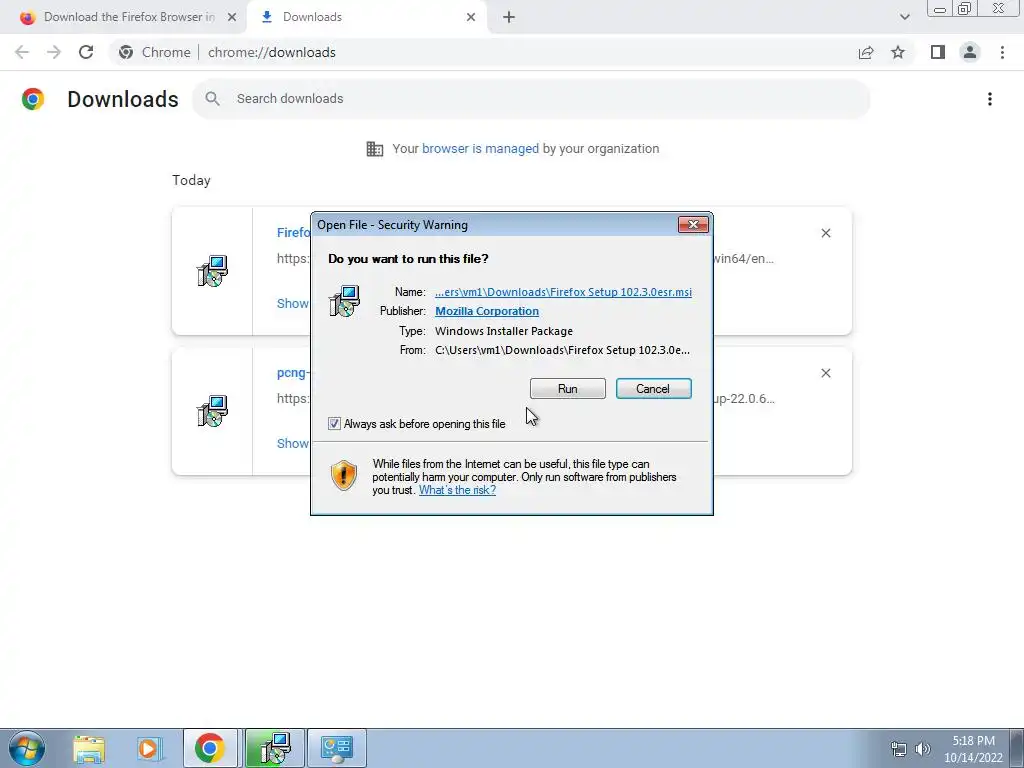
Task: Go back with the back arrow
Action: pos(22,52)
